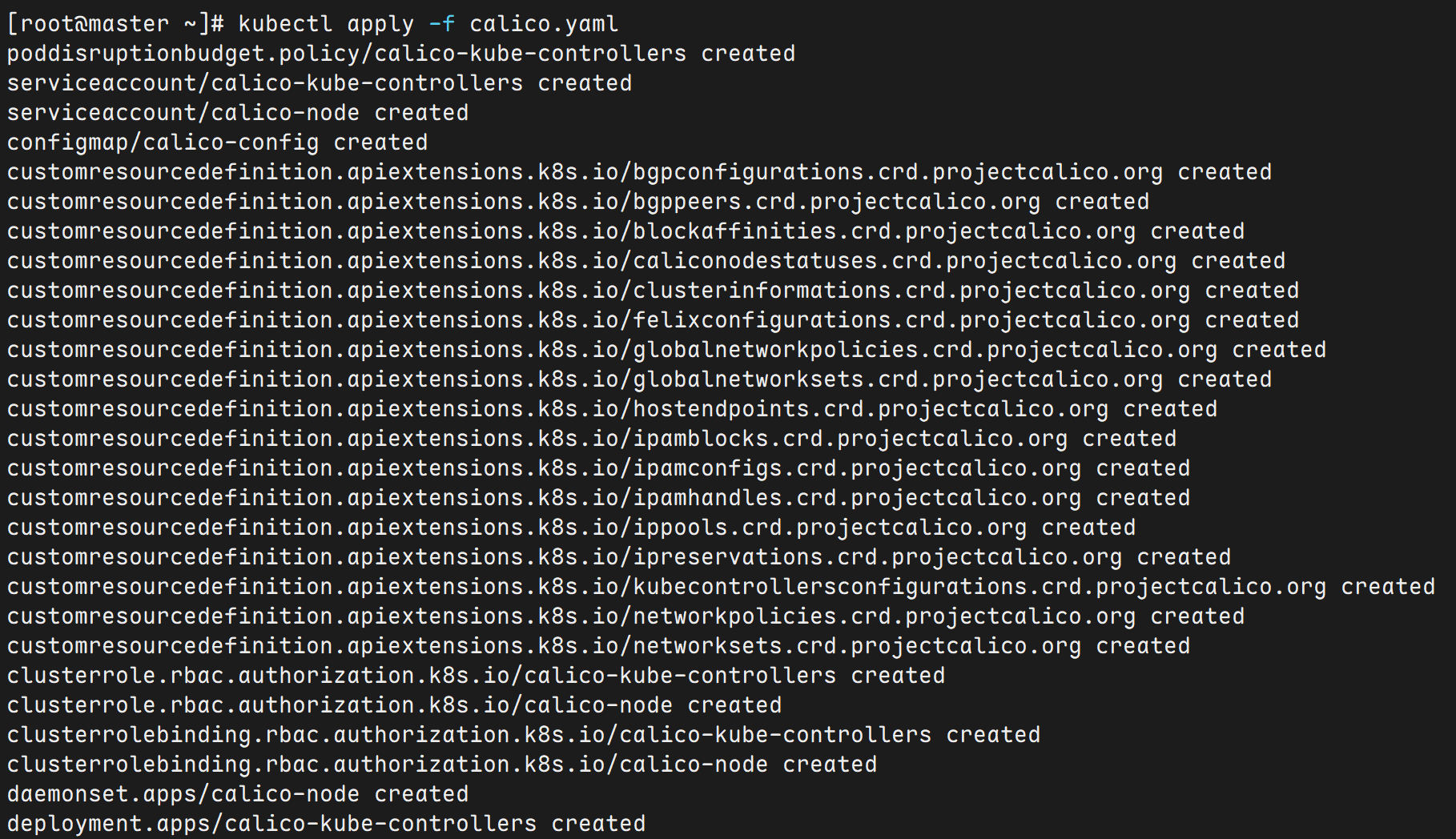Viewport: 1456px width, 839px height.
Task: Select the 'globalnetworkpolicies.crd.projectcalico.org' CRD line
Action: tap(666, 350)
